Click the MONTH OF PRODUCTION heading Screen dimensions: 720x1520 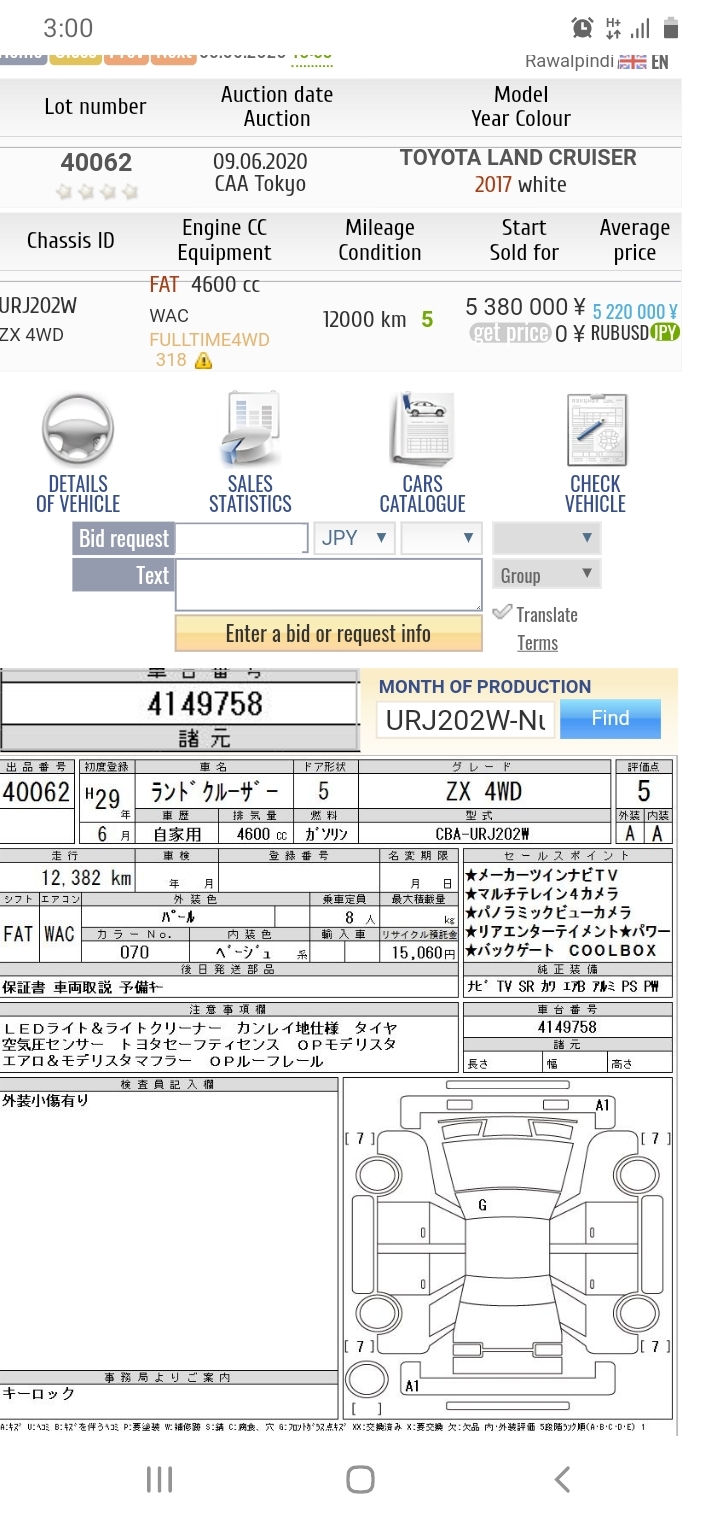485,686
